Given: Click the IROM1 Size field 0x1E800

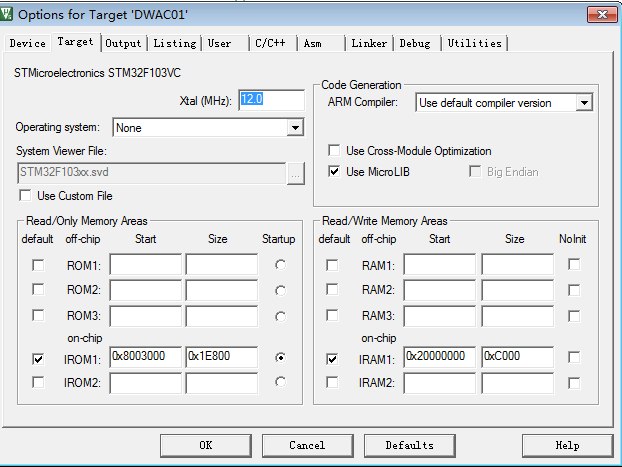Looking at the screenshot, I should pyautogui.click(x=222, y=357).
